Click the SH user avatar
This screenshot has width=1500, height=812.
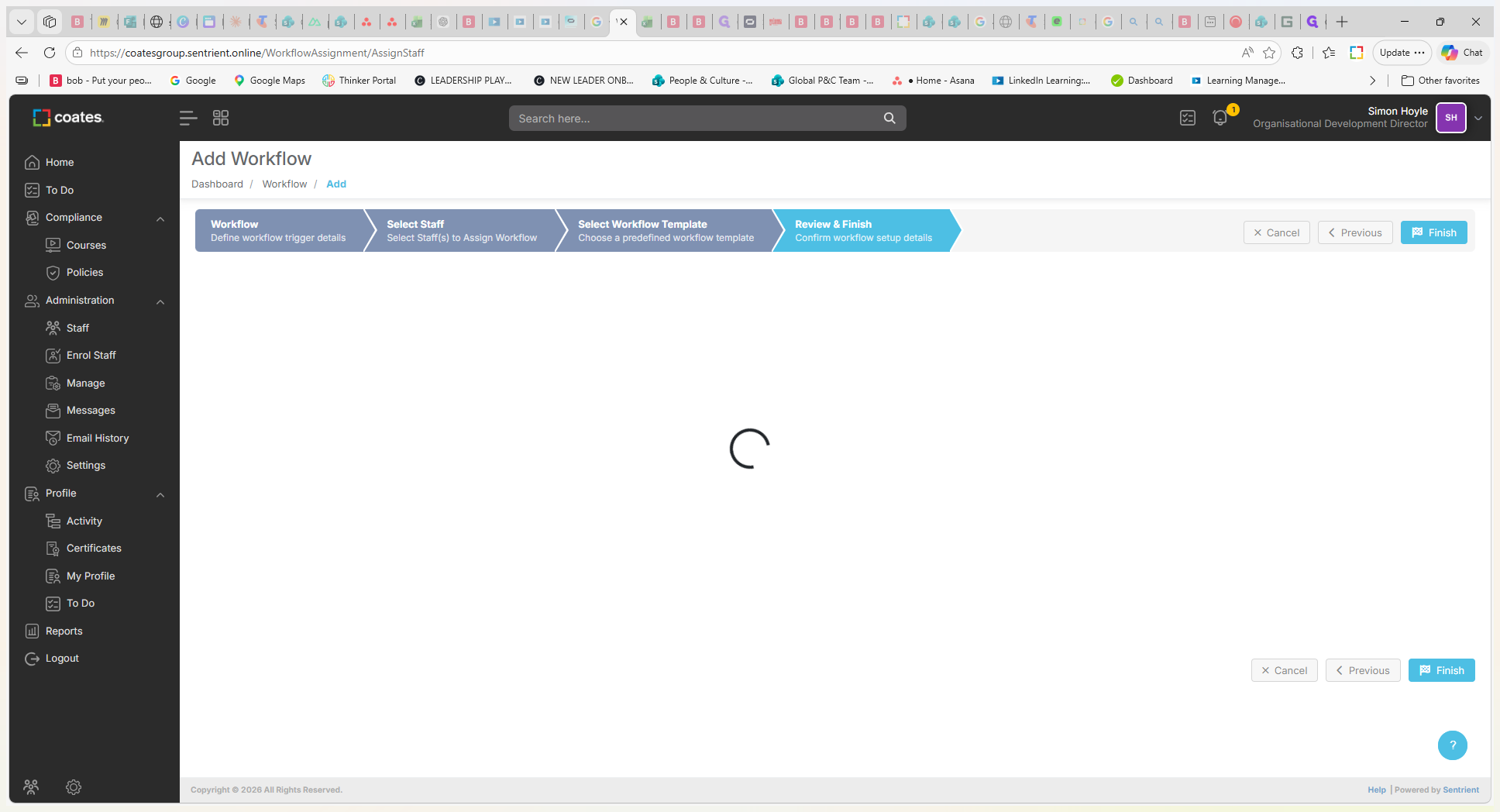click(1451, 118)
